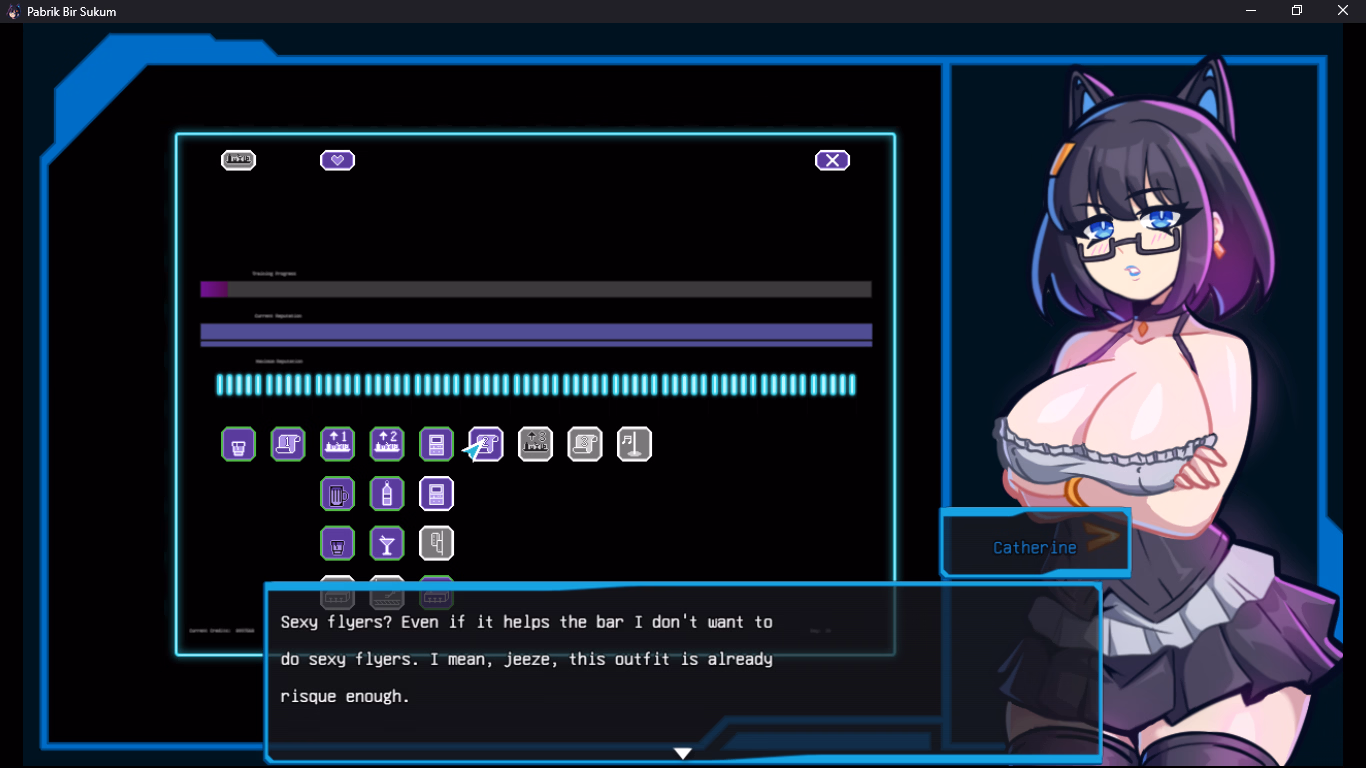Click the flyer level 2 upgrade icon
Viewport: 1366px width, 768px height.
[x=487, y=444]
